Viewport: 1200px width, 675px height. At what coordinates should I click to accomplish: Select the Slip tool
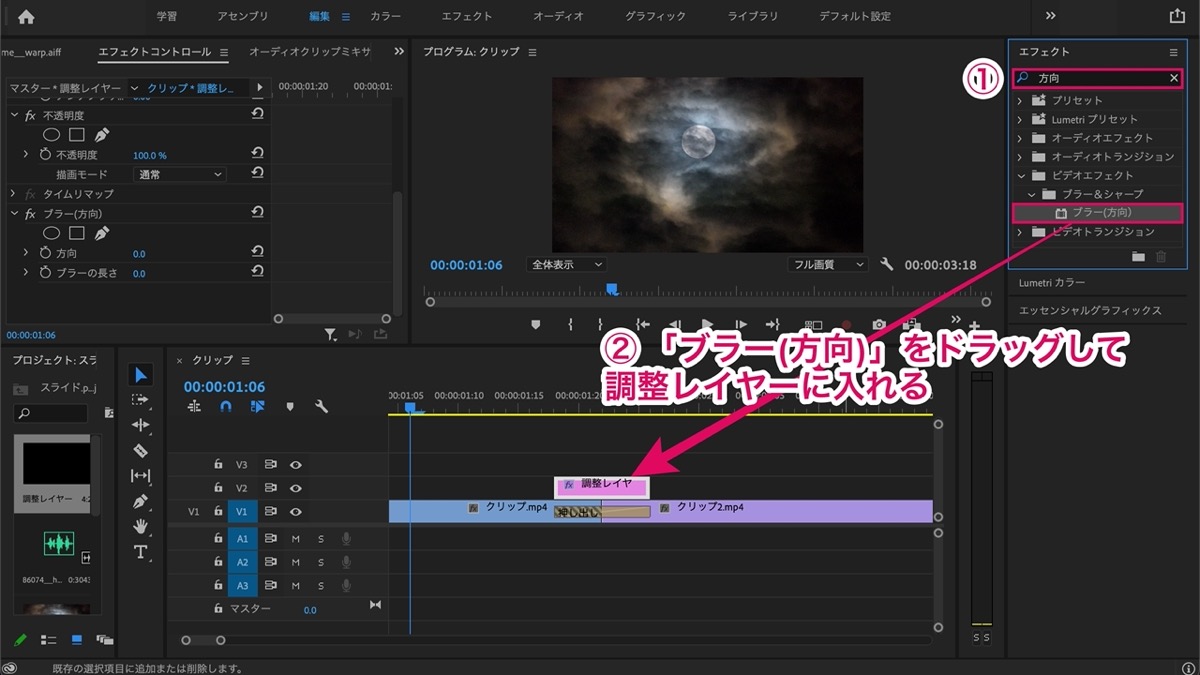141,476
